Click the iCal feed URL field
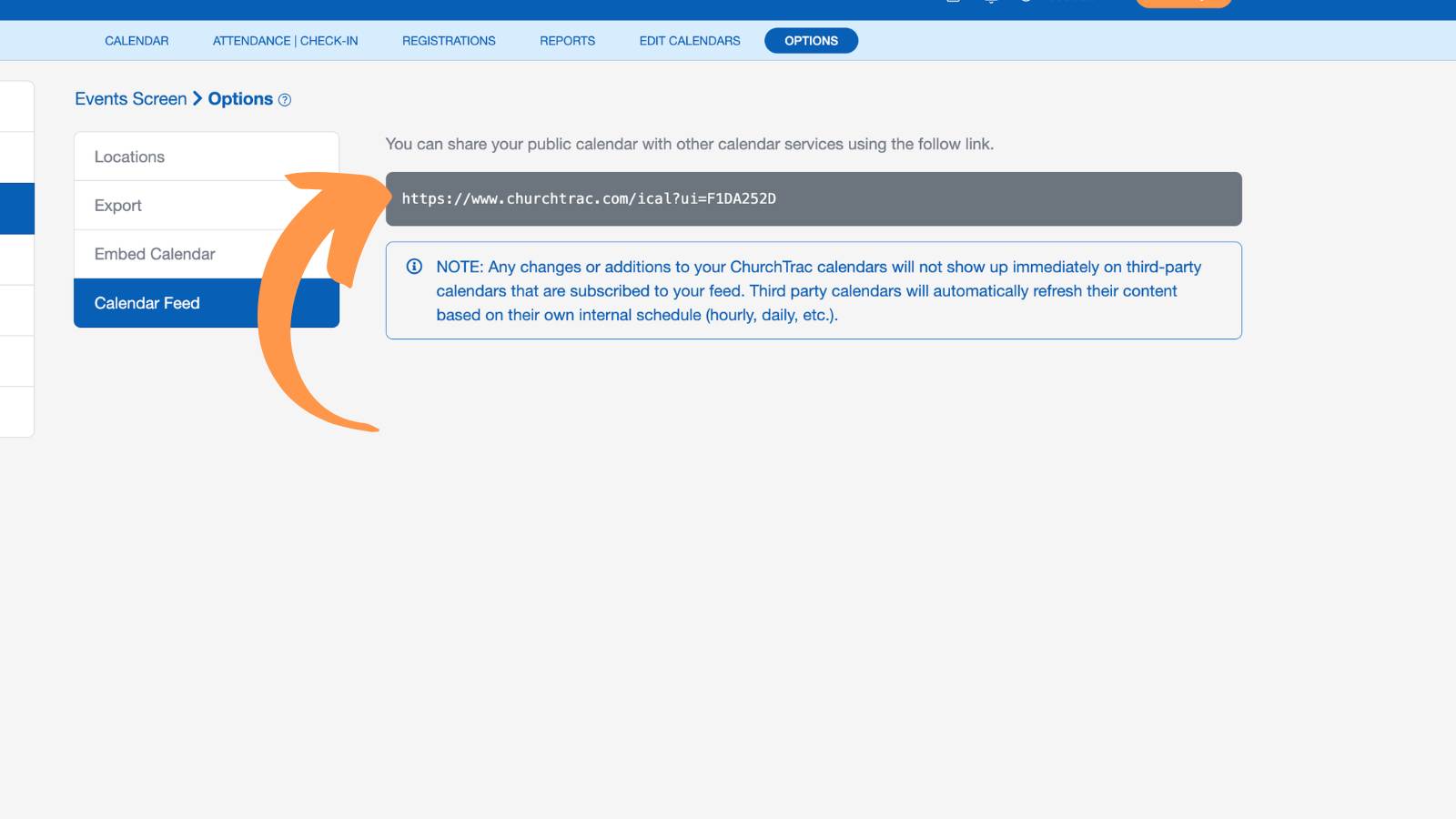This screenshot has width=1456, height=819. coord(814,199)
